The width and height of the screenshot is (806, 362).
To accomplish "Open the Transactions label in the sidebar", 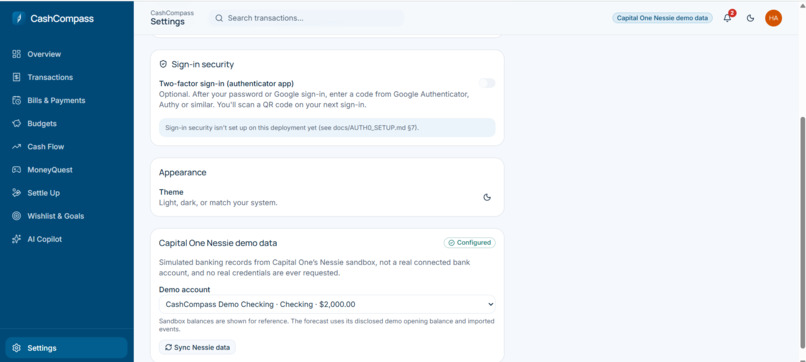I will pos(50,77).
